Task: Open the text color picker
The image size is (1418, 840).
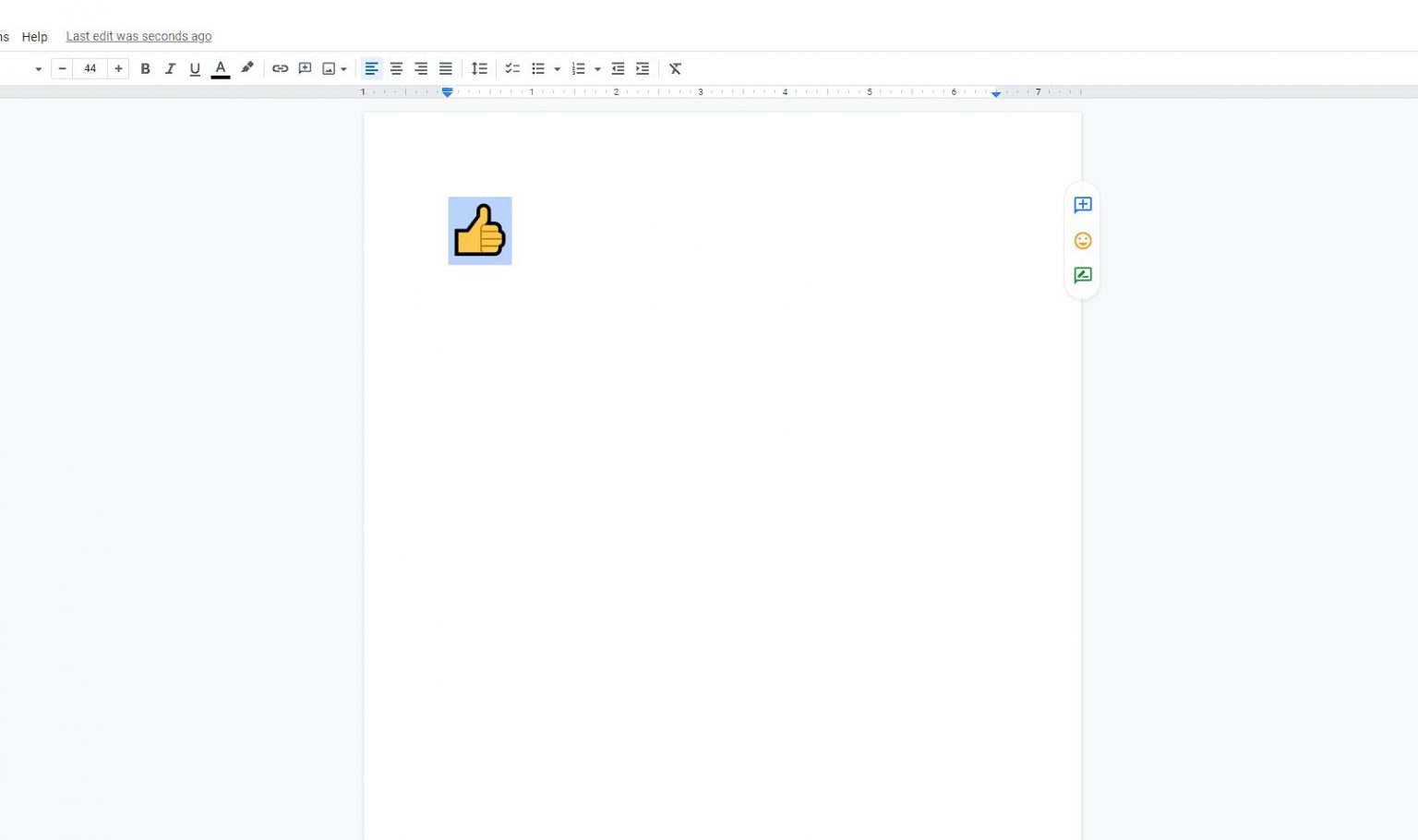Action: pyautogui.click(x=220, y=68)
